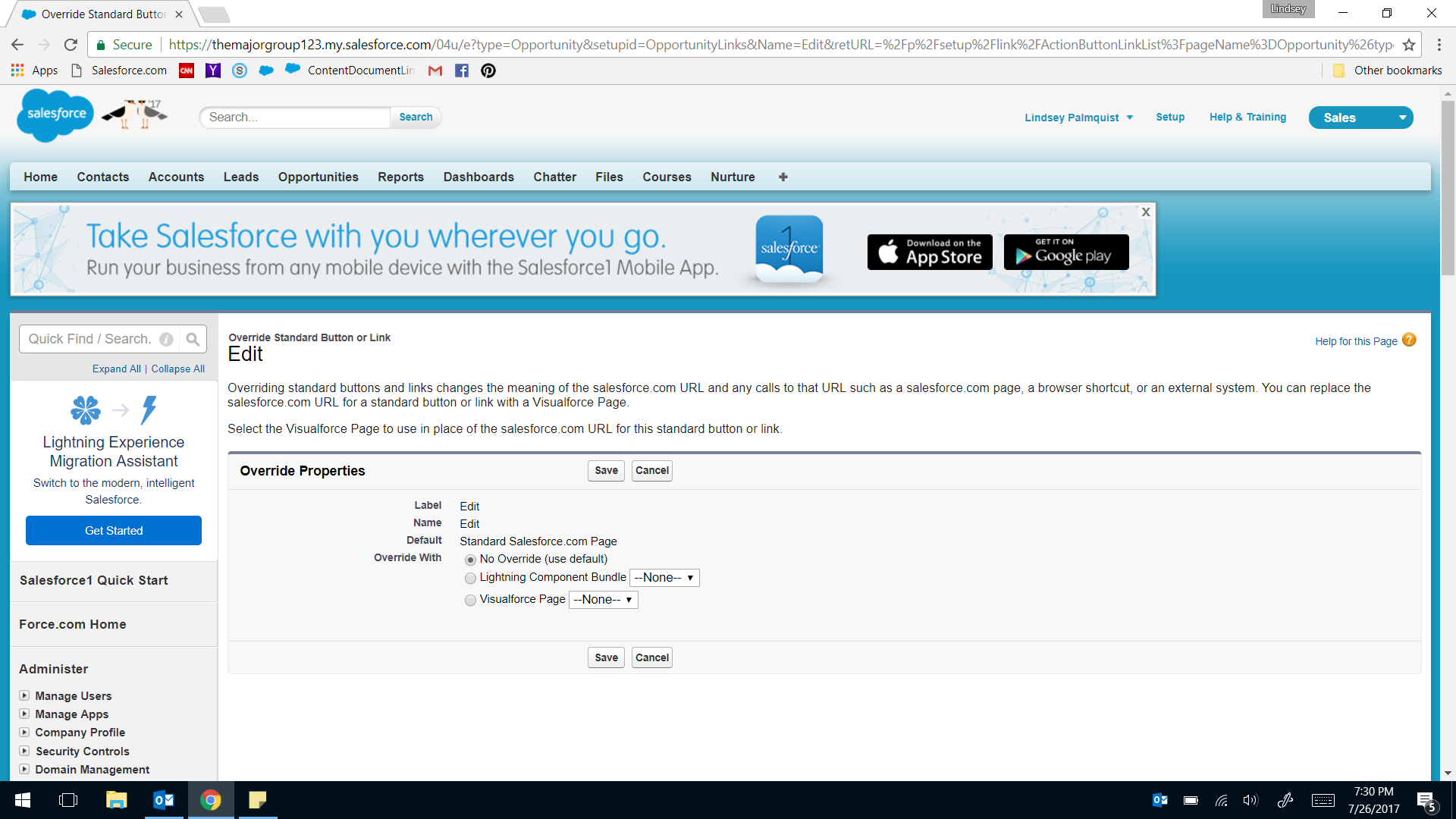Bookmark this page with the star icon

coord(1409,45)
